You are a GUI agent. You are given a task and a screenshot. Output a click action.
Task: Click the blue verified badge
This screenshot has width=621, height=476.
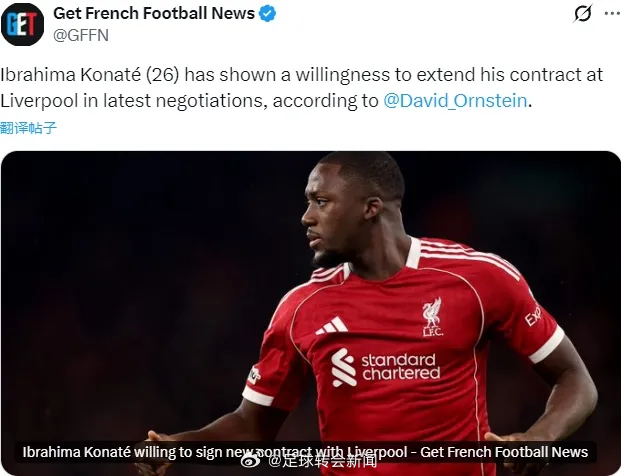267,14
